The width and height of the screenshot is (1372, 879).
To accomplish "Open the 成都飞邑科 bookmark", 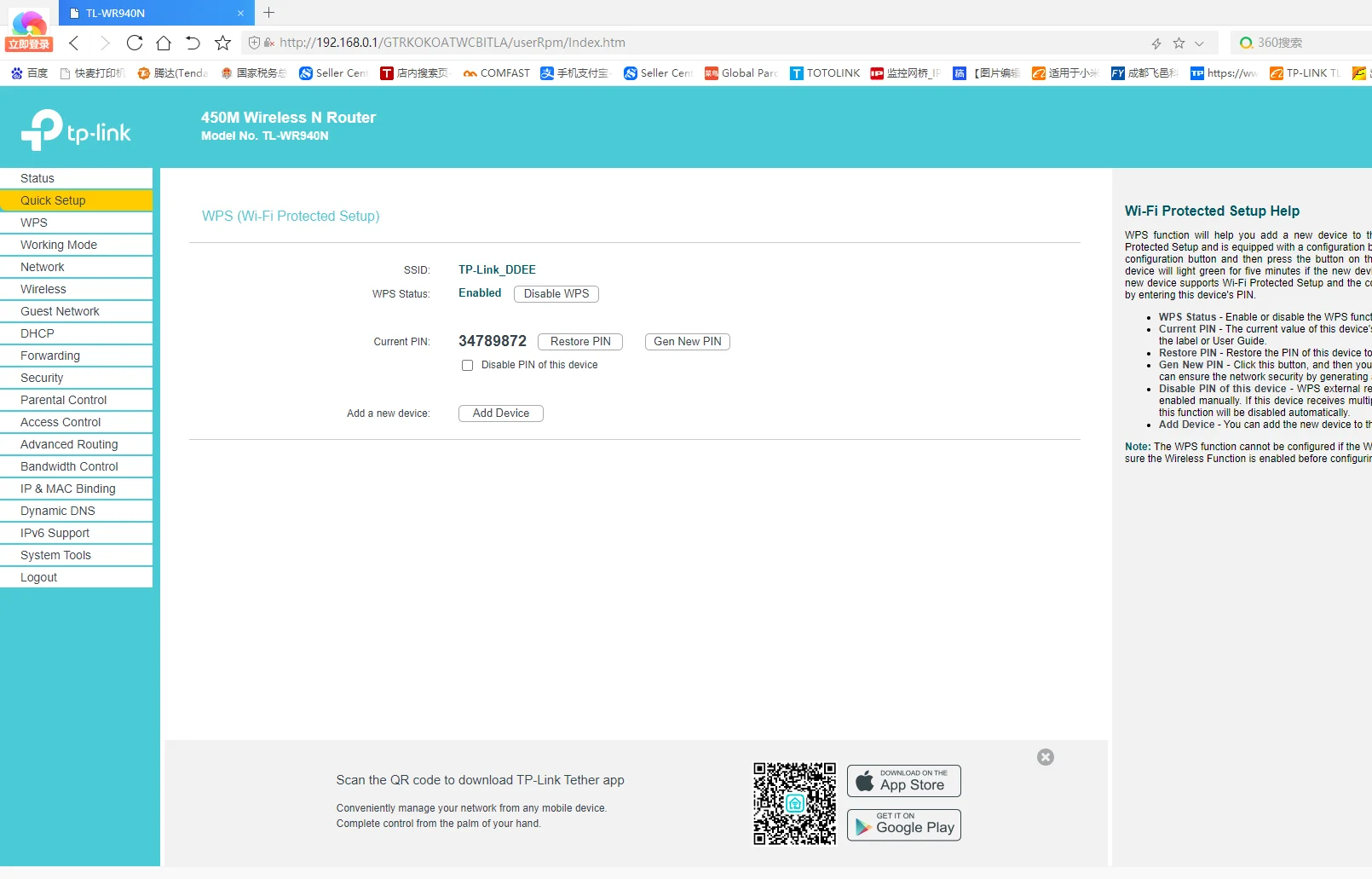I will point(1144,73).
